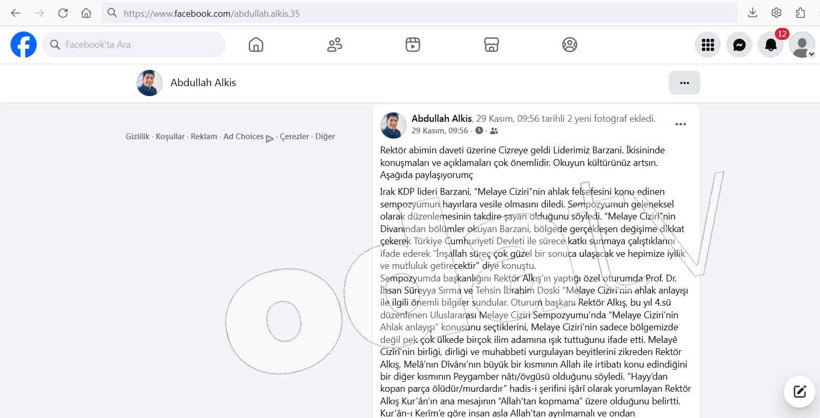The image size is (820, 418).
Task: Open the Groups icon in navigation
Action: click(569, 45)
